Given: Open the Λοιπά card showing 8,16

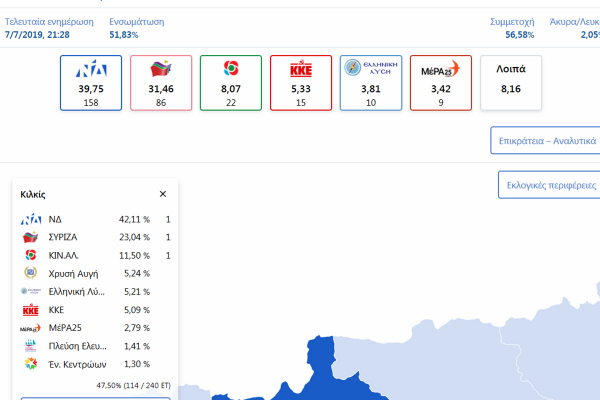Looking at the screenshot, I should tap(511, 83).
